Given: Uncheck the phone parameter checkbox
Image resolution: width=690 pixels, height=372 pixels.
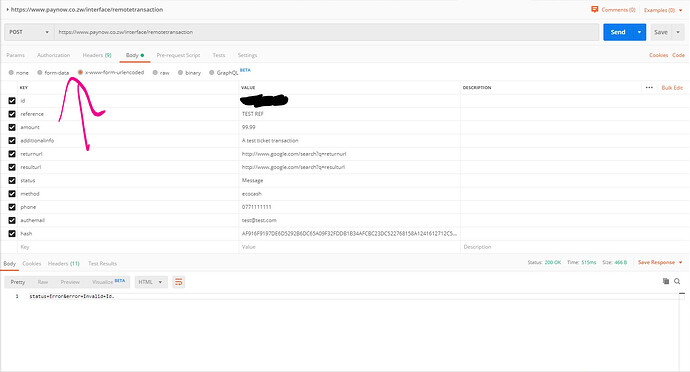Looking at the screenshot, I should pyautogui.click(x=12, y=207).
